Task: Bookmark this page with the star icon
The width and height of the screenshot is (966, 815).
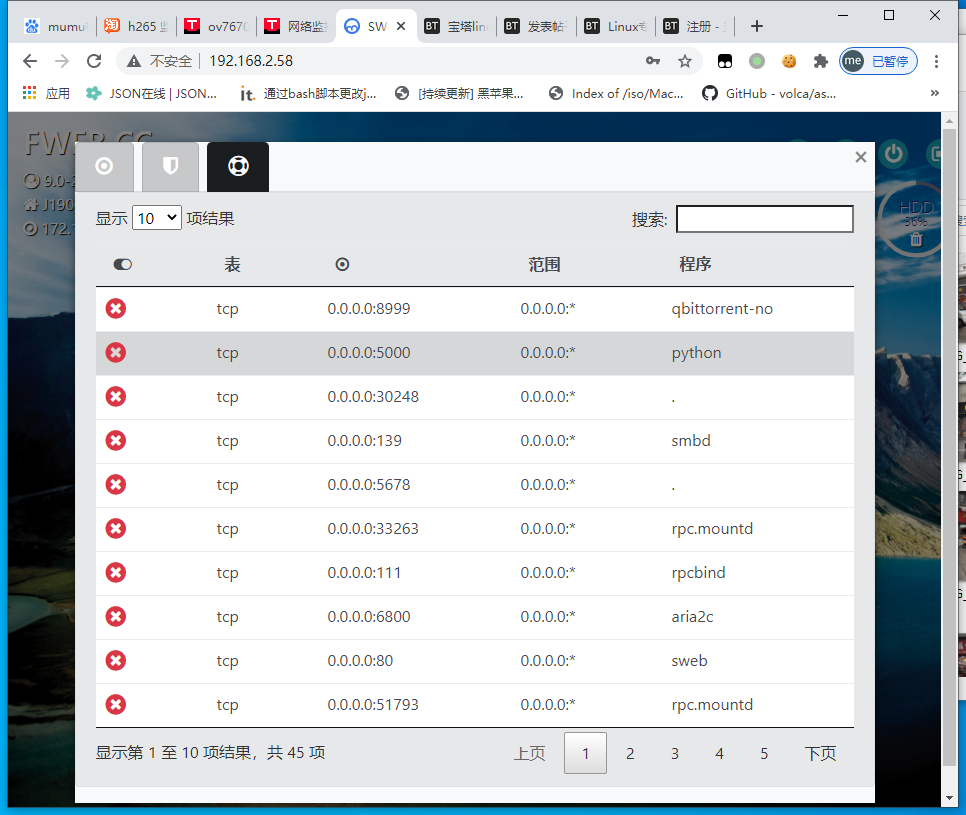Action: (685, 61)
